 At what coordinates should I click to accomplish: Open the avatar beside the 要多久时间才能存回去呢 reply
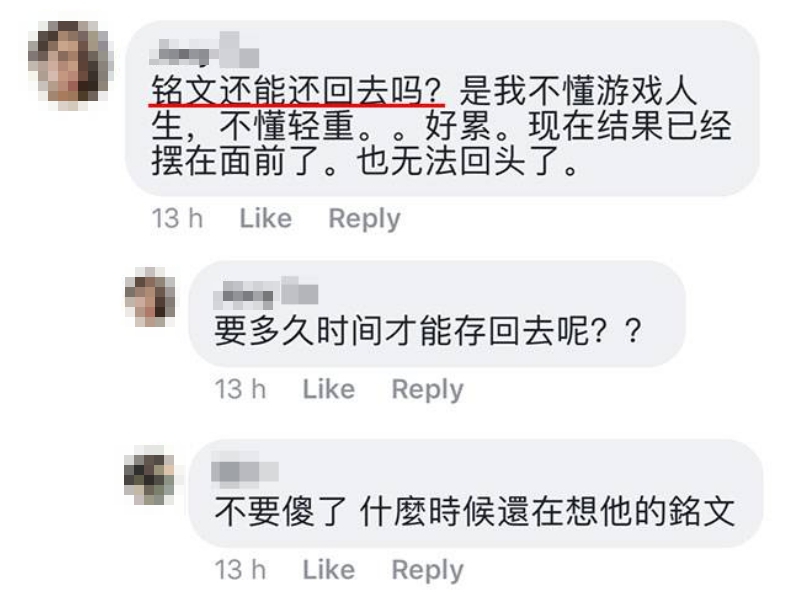(150, 297)
